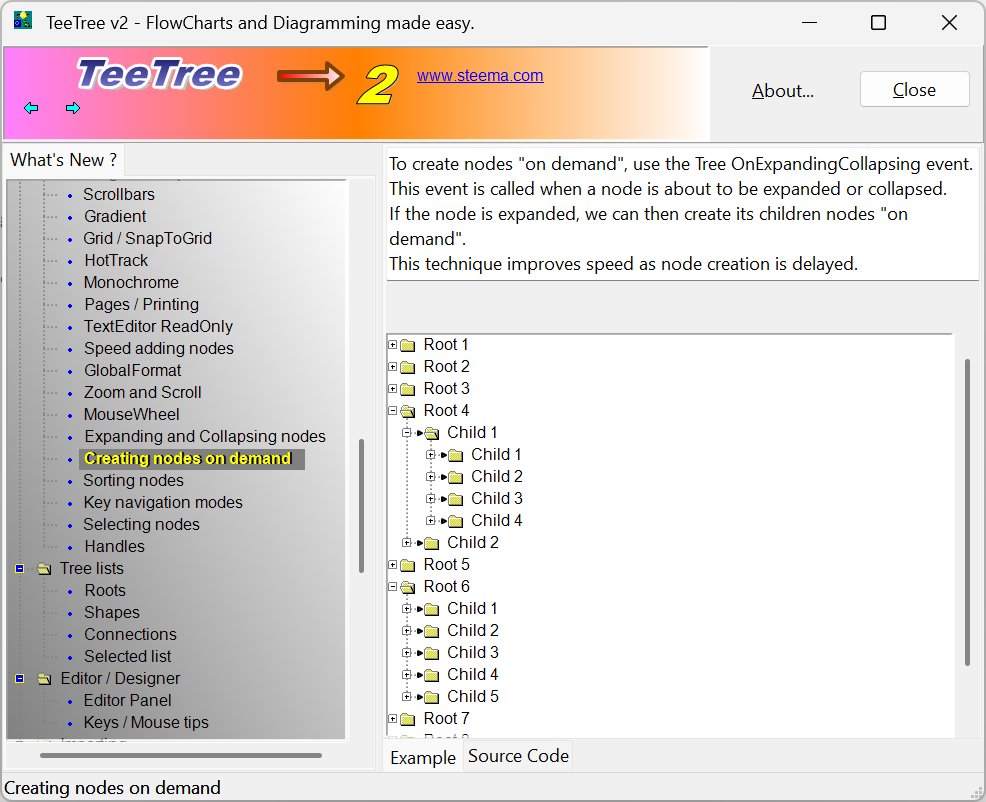Select the GlobalFormat topic
Viewport: 986px width, 802px height.
(133, 370)
